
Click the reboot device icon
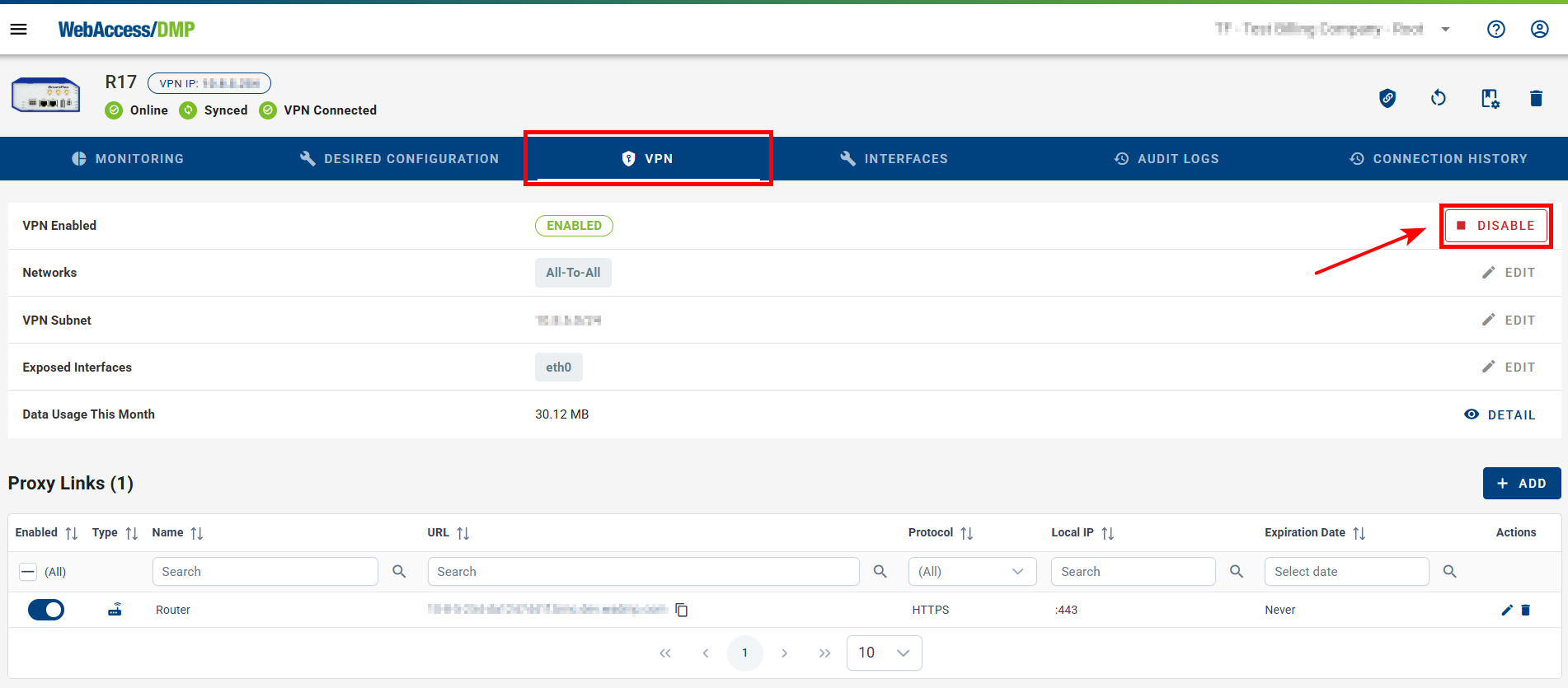click(1438, 99)
